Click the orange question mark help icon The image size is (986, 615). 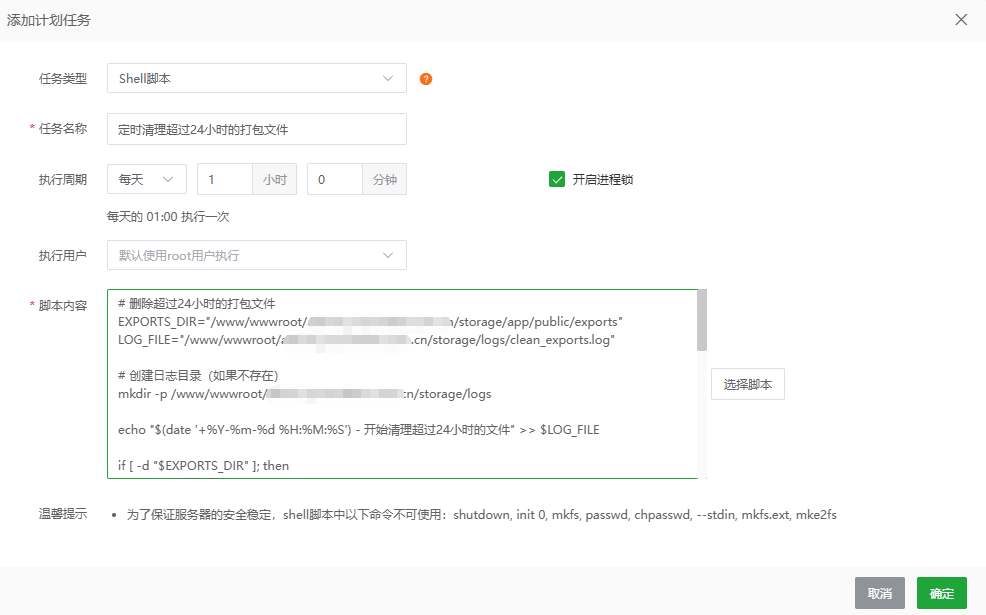[x=425, y=78]
